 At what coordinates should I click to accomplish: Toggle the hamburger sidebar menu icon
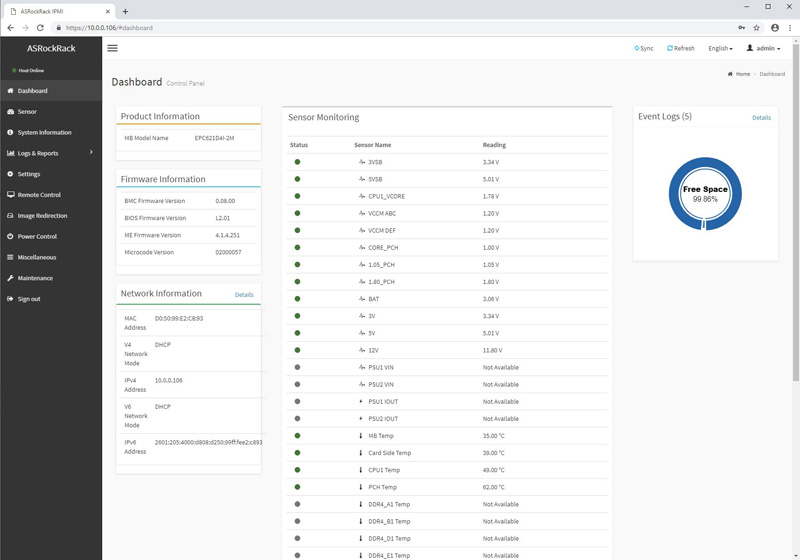112,48
